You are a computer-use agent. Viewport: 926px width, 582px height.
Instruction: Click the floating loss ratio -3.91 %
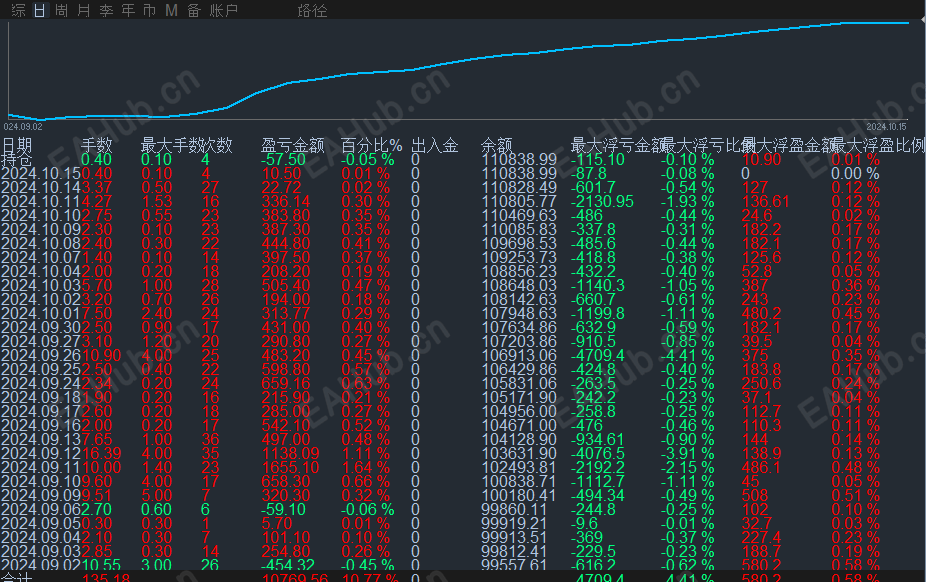(687, 453)
